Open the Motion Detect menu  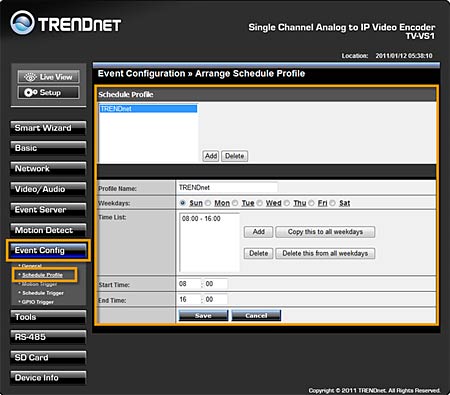(x=48, y=230)
